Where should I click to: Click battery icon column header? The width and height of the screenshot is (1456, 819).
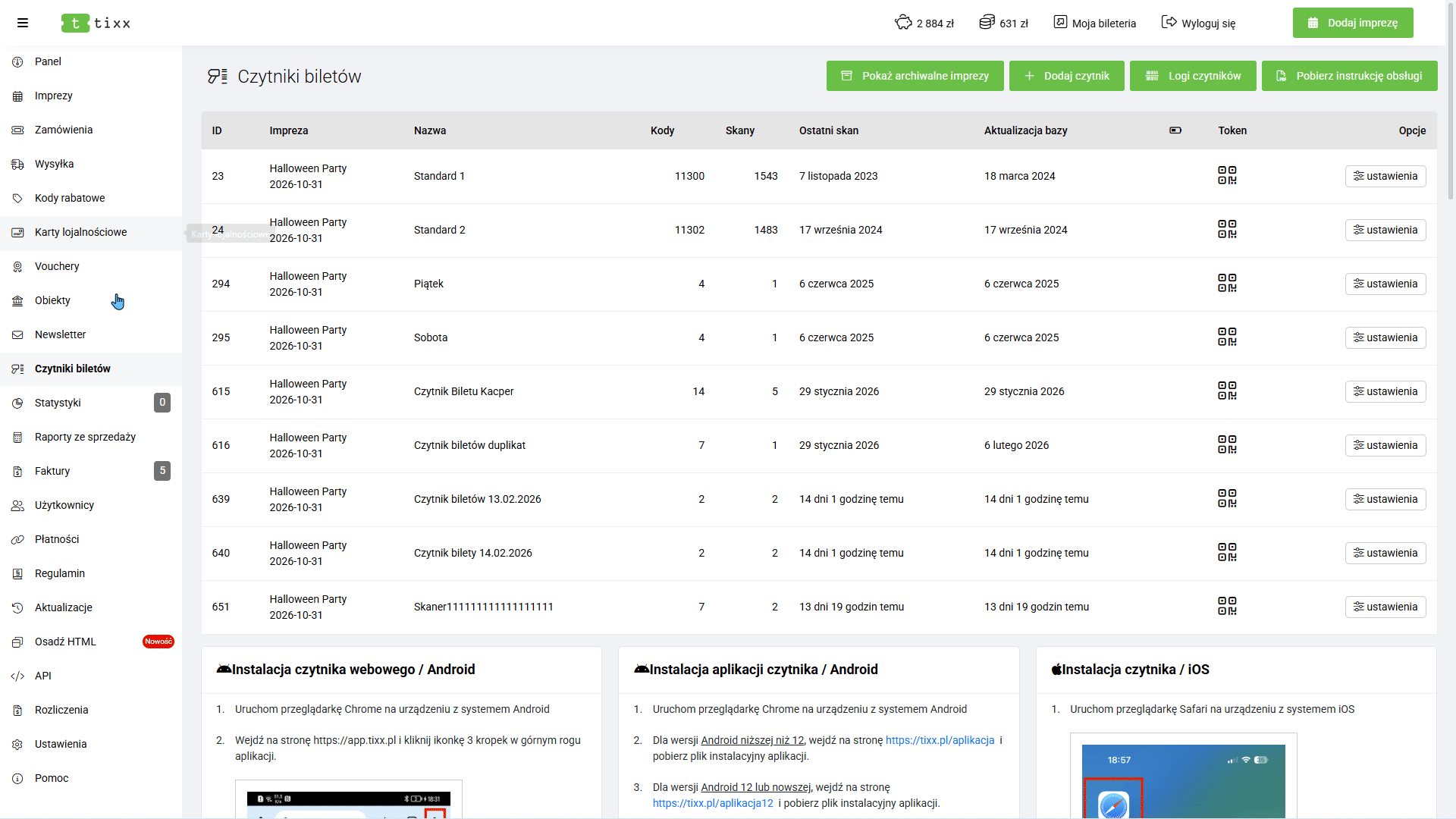point(1175,130)
